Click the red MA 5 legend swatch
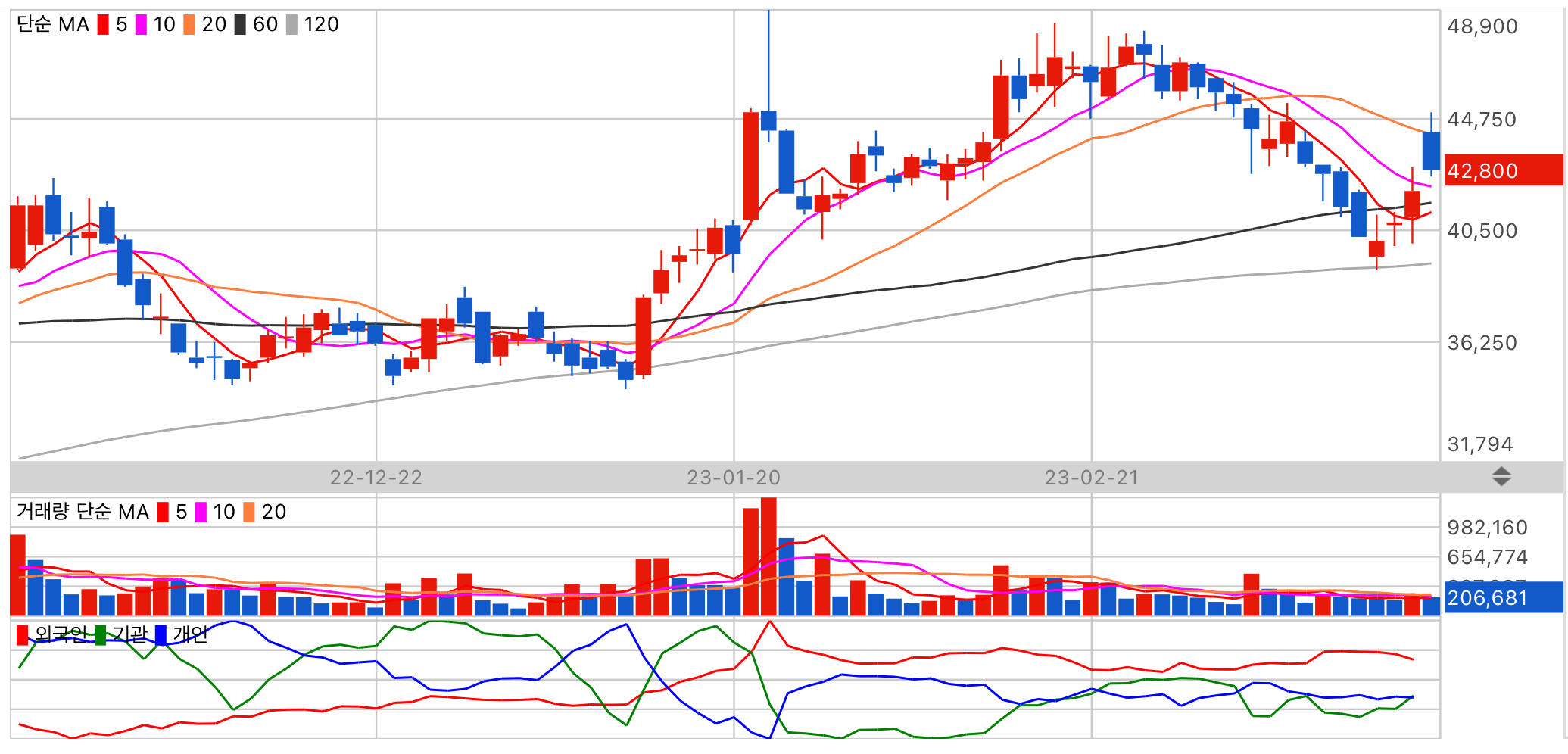Screen dimensions: 1568x754 pyautogui.click(x=103, y=25)
